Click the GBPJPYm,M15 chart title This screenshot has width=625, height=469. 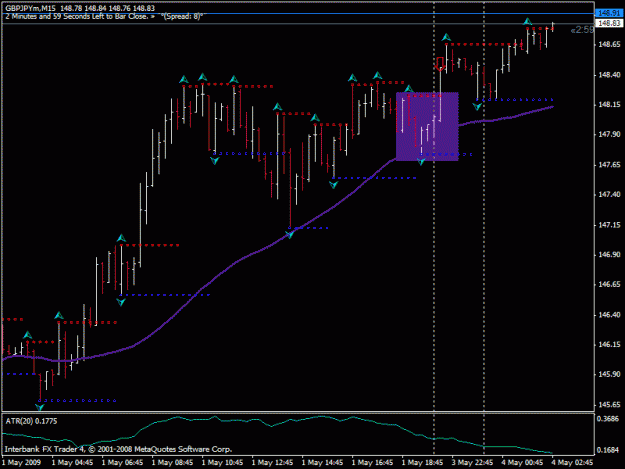[x=30, y=8]
